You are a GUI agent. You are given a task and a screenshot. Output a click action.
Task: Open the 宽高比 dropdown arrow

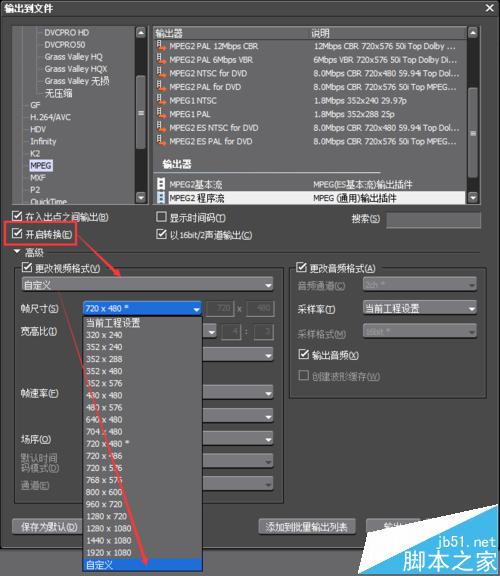(212, 332)
